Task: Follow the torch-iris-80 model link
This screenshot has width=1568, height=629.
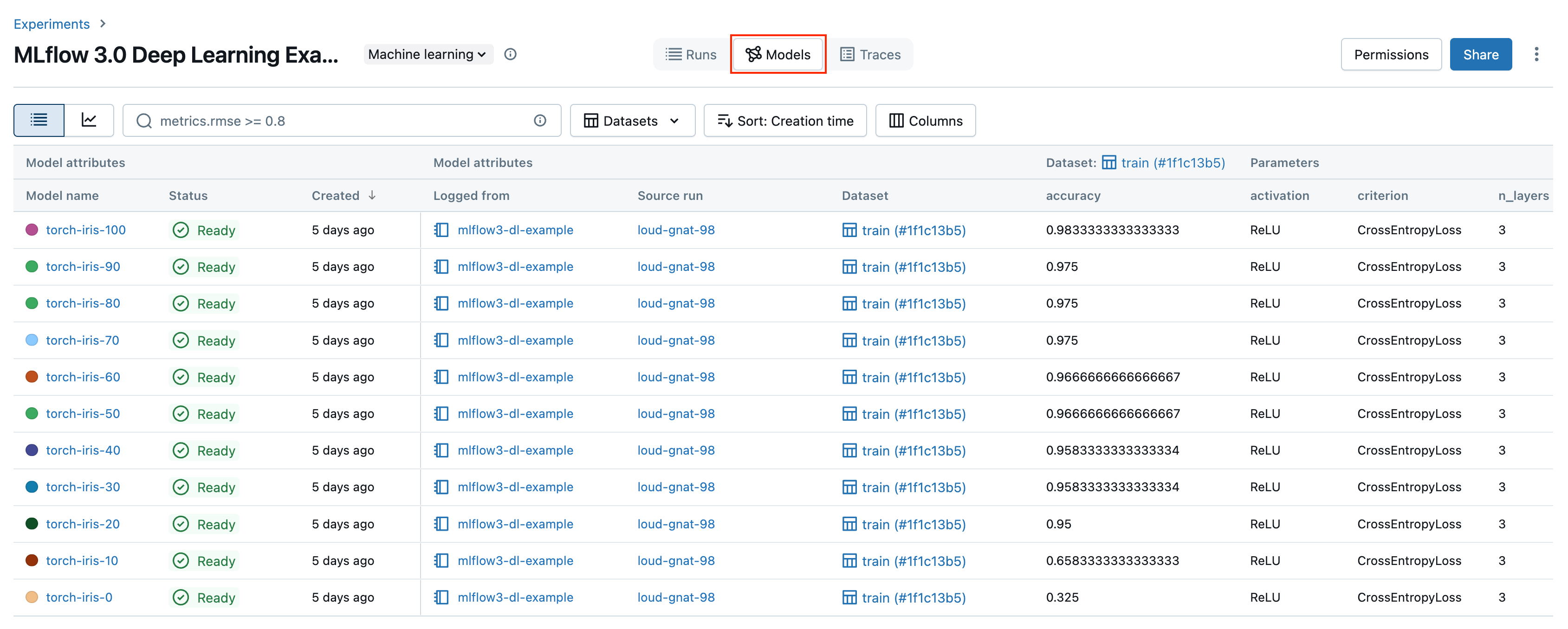Action: click(x=83, y=303)
